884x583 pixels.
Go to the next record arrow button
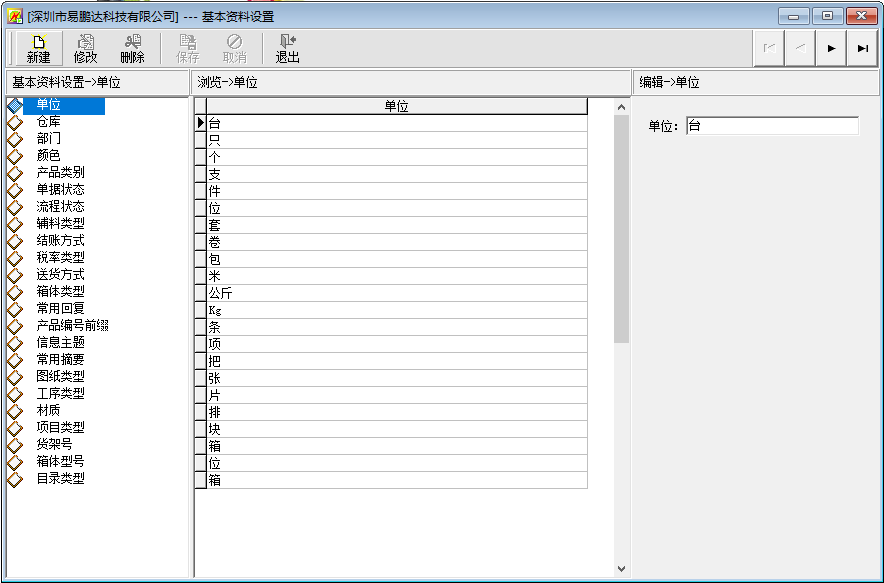(x=831, y=48)
